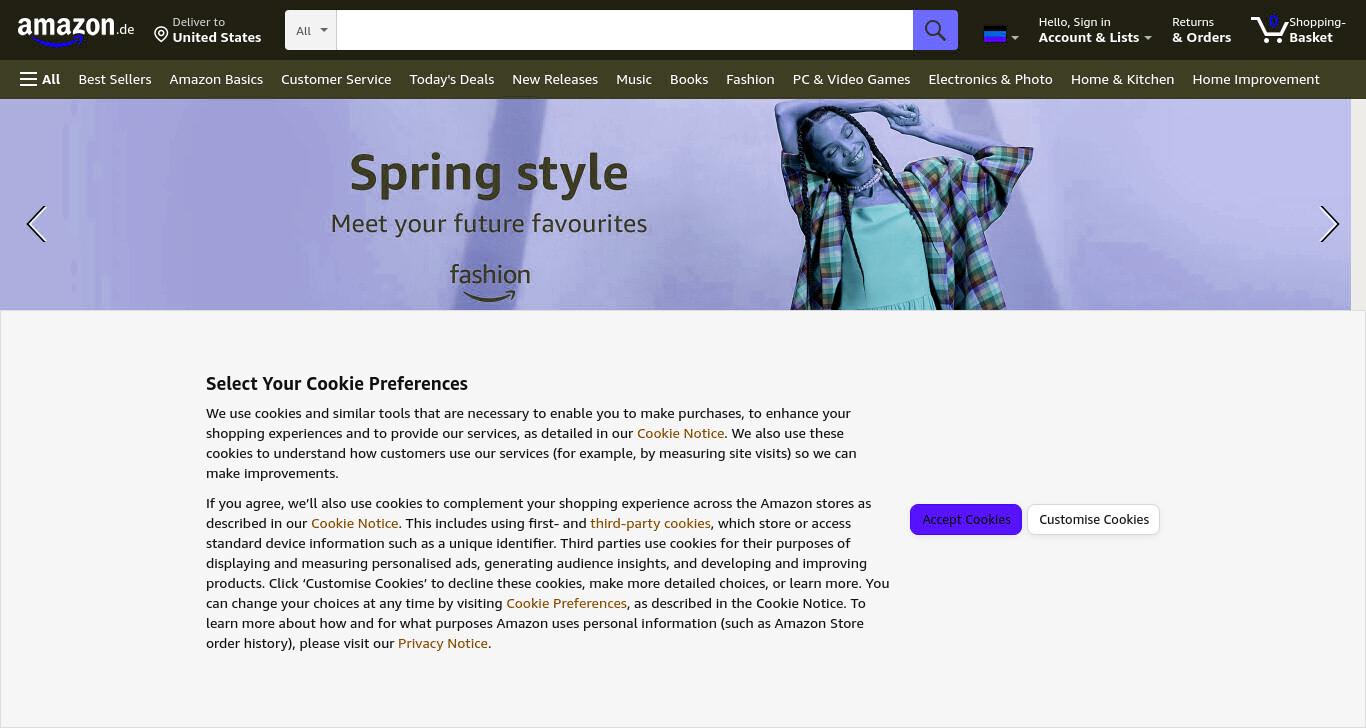The height and width of the screenshot is (728, 1366).
Task: Open the language flag dropdown
Action: tap(1001, 36)
